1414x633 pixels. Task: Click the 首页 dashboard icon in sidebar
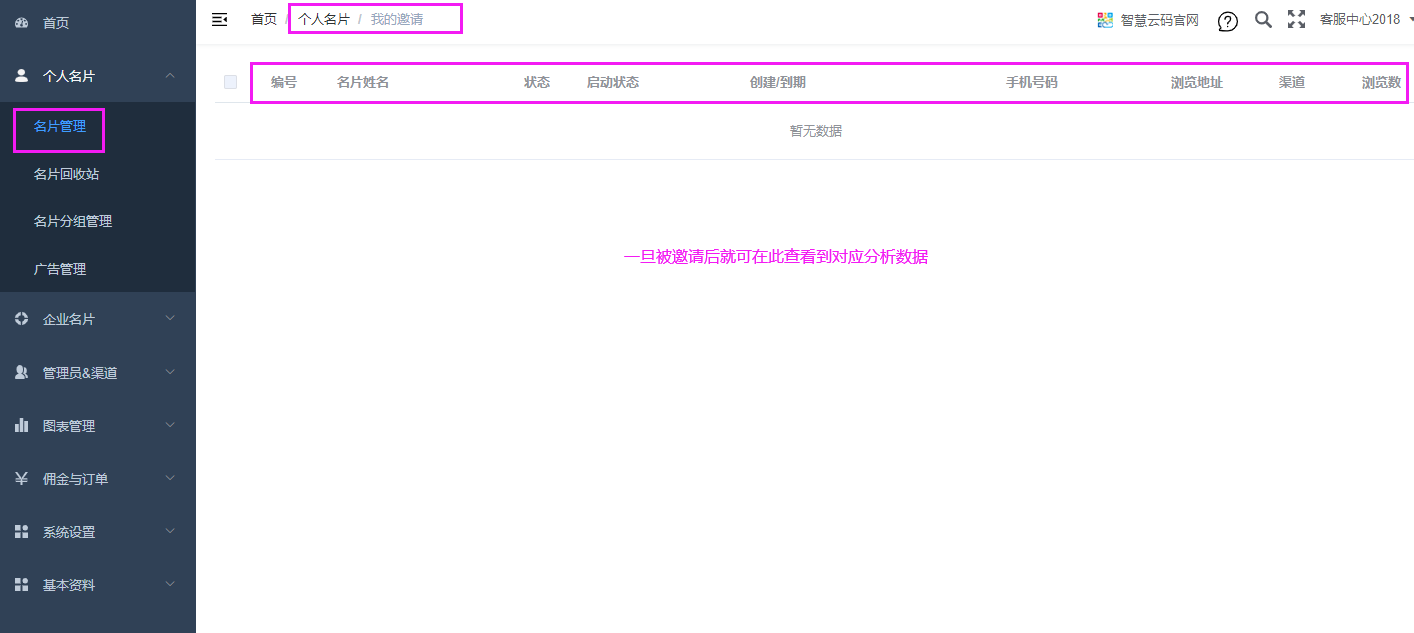22,22
